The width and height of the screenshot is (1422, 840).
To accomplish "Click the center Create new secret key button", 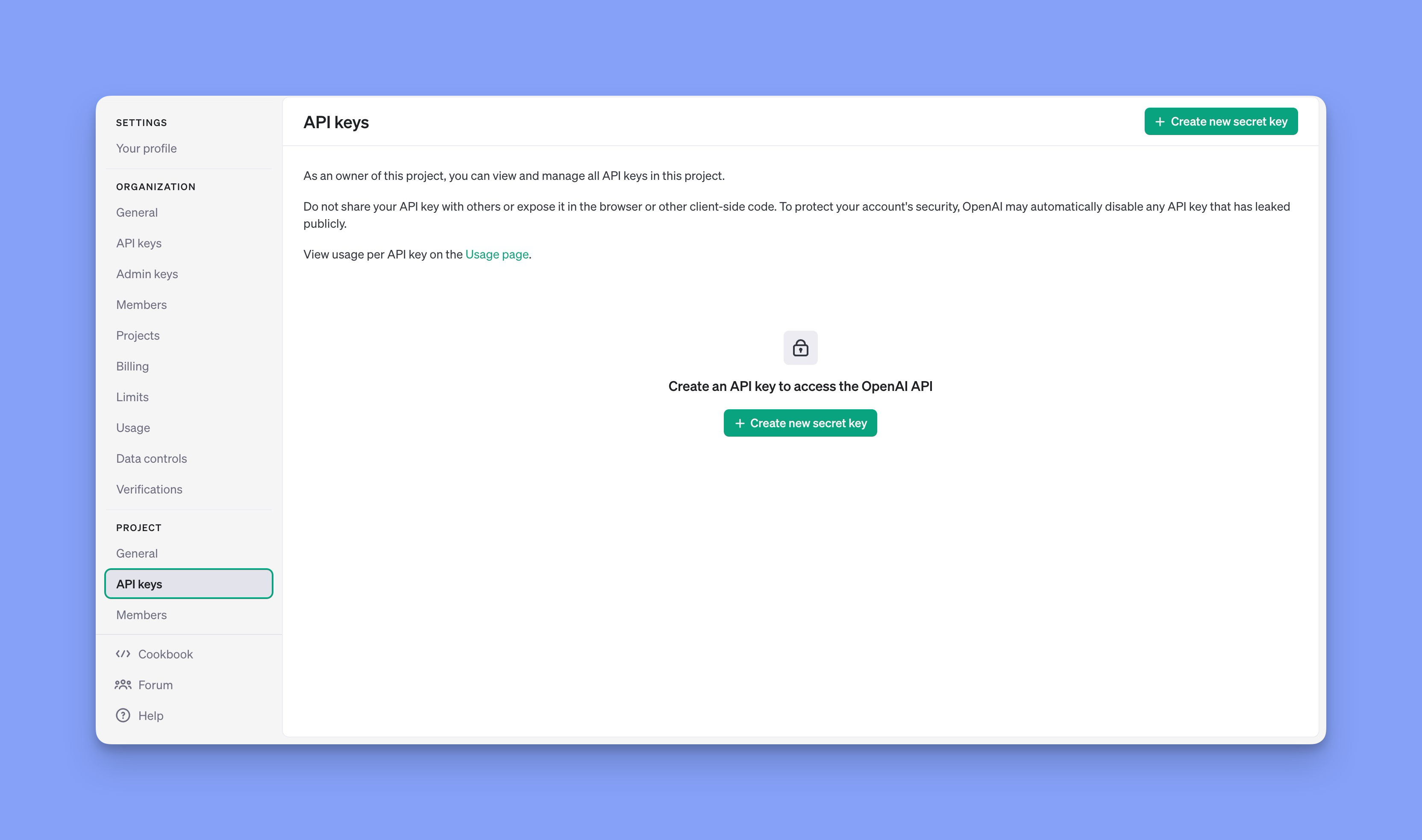I will (799, 422).
